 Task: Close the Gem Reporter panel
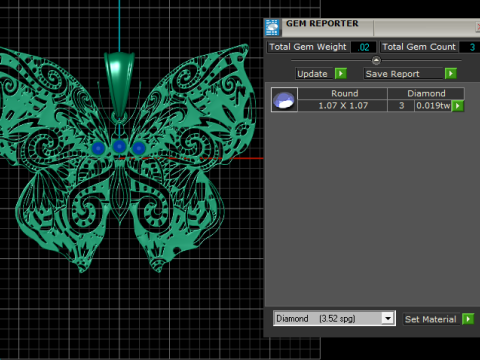pos(478,27)
